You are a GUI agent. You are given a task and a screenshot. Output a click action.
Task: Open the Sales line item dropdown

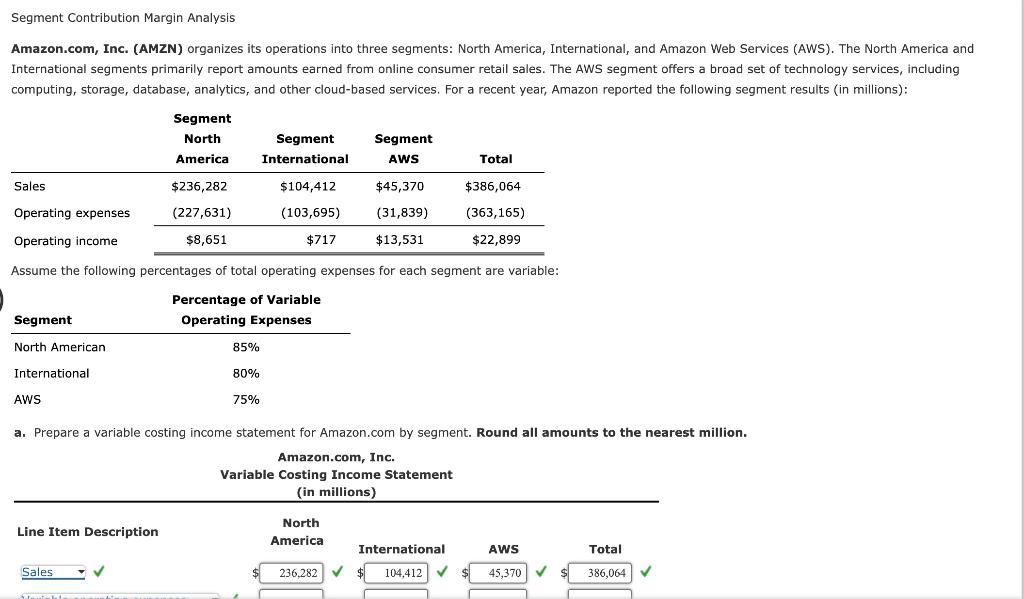(53, 571)
